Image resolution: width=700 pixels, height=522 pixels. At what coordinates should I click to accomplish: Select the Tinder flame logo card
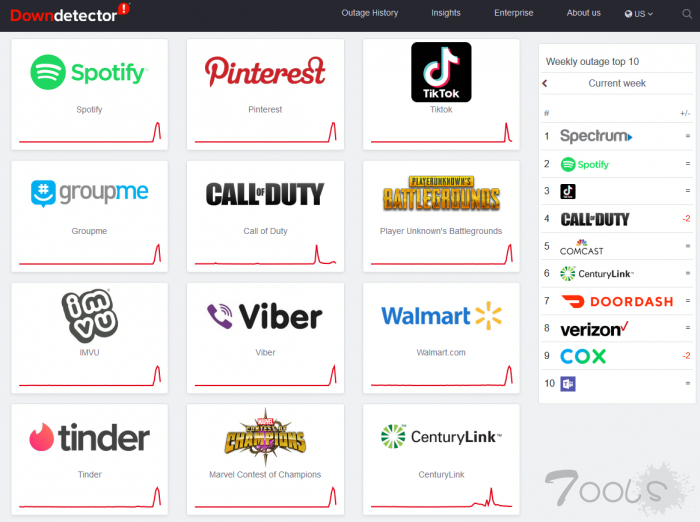[x=89, y=459]
